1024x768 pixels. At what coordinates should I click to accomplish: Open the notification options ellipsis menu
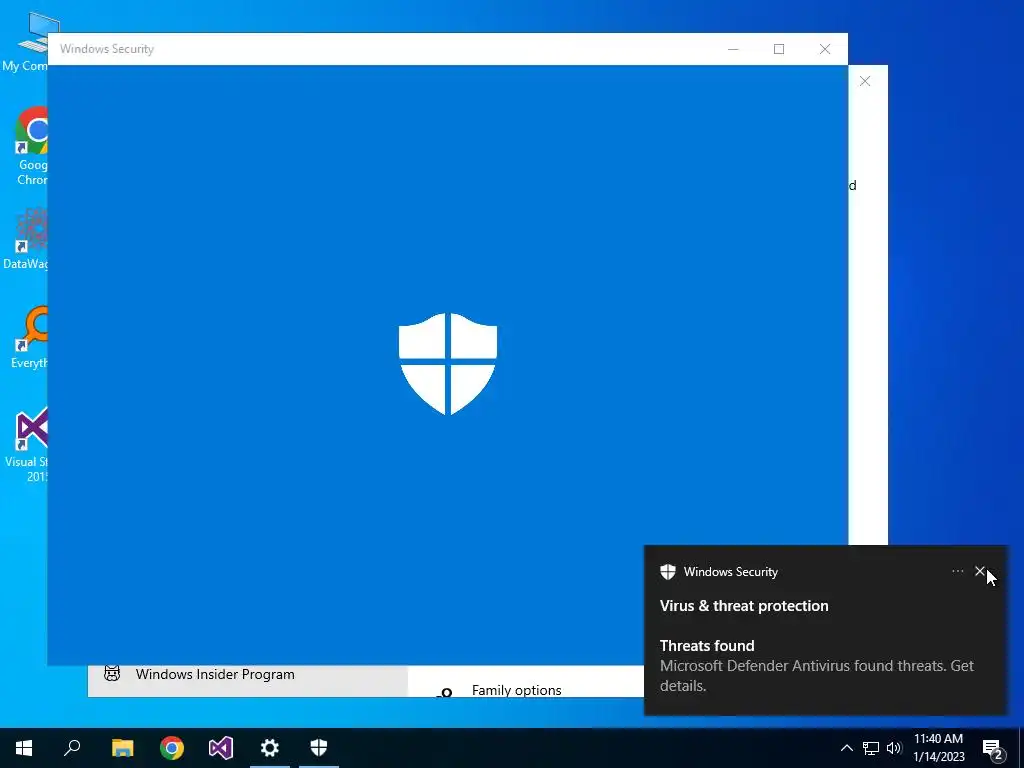tap(957, 571)
